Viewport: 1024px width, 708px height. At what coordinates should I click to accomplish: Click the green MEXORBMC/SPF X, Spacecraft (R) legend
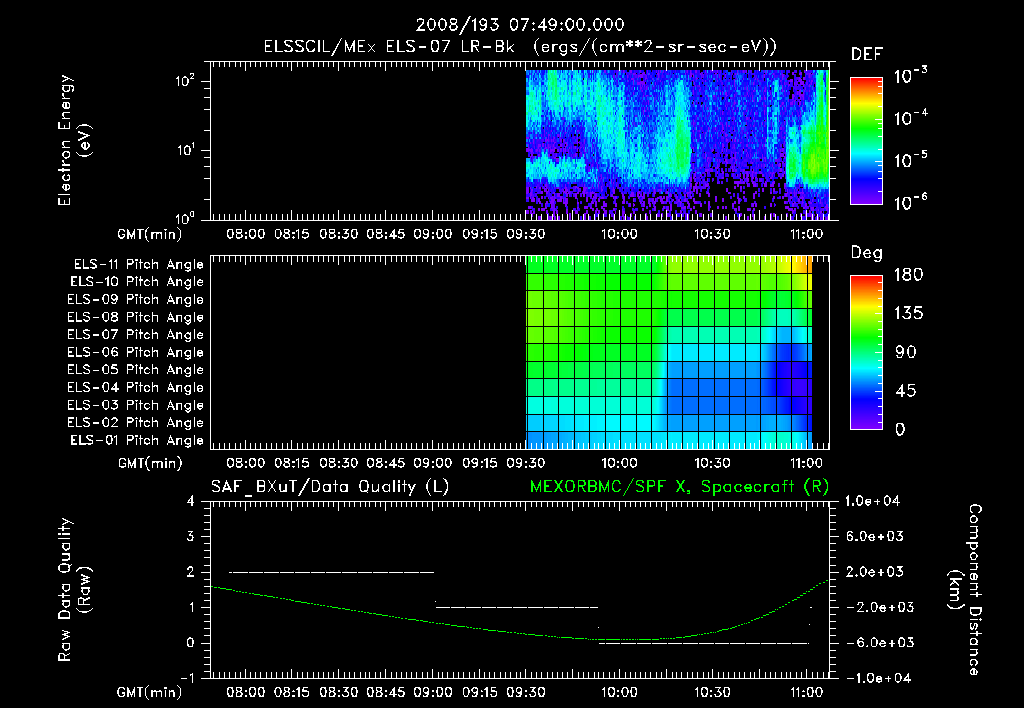click(x=679, y=487)
